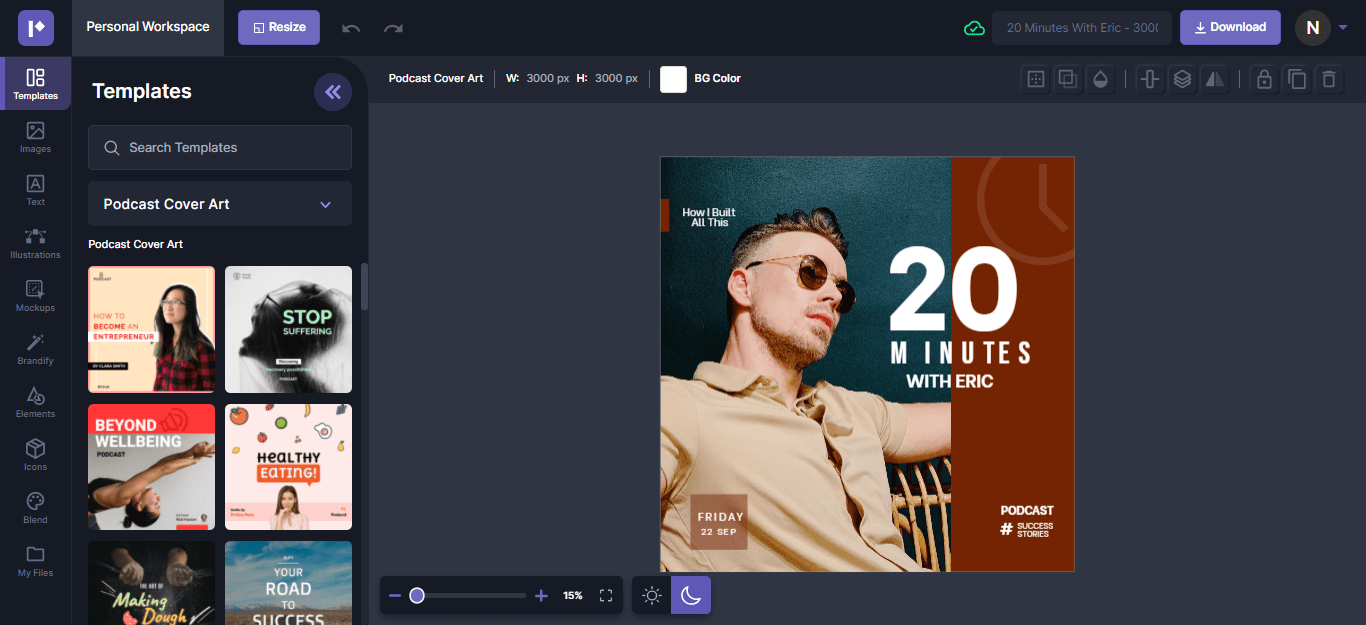Open the Layers icon in the toolbar
Screen dimensions: 1366x625
(1182, 78)
